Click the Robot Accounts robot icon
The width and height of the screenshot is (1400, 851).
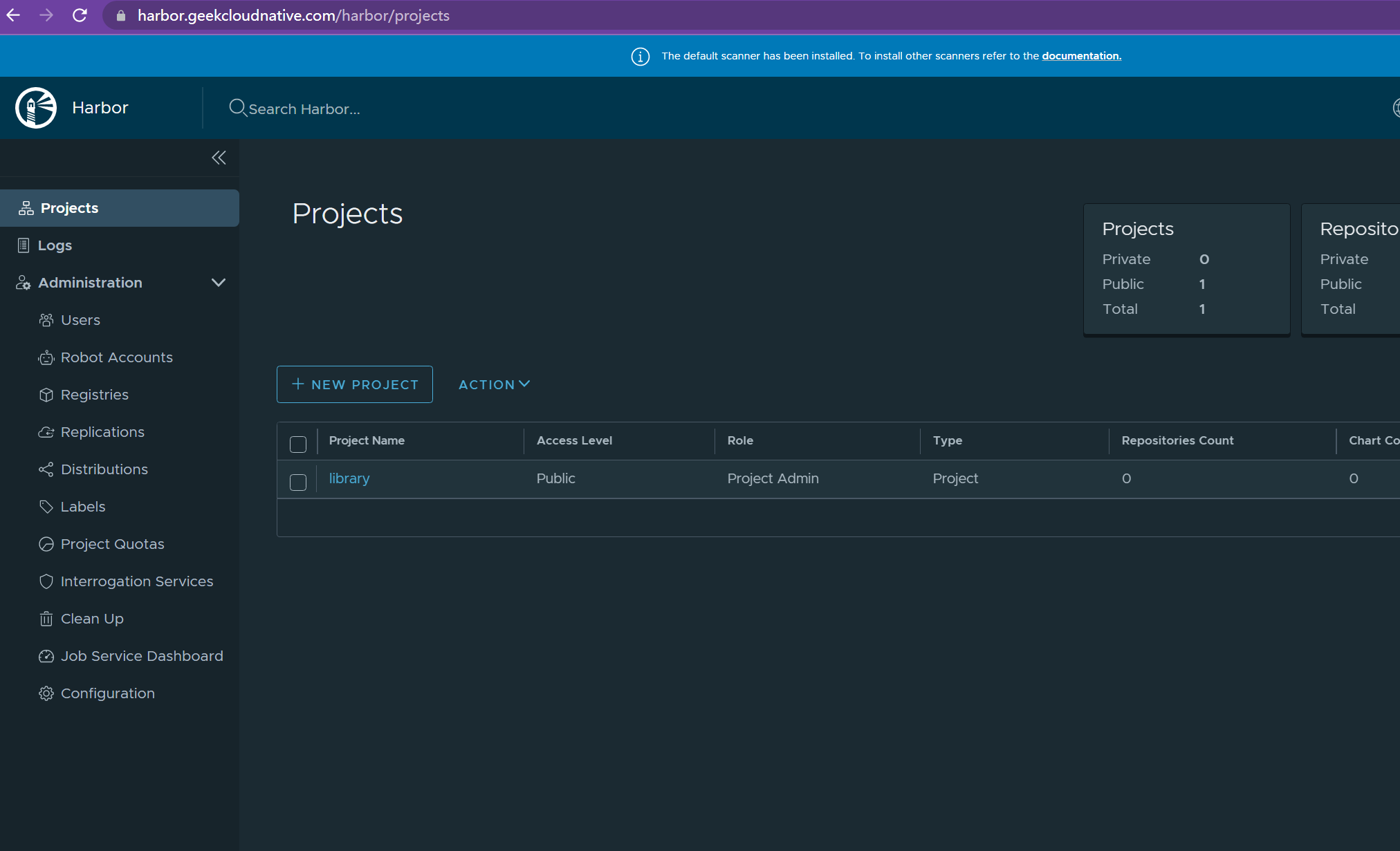(46, 357)
